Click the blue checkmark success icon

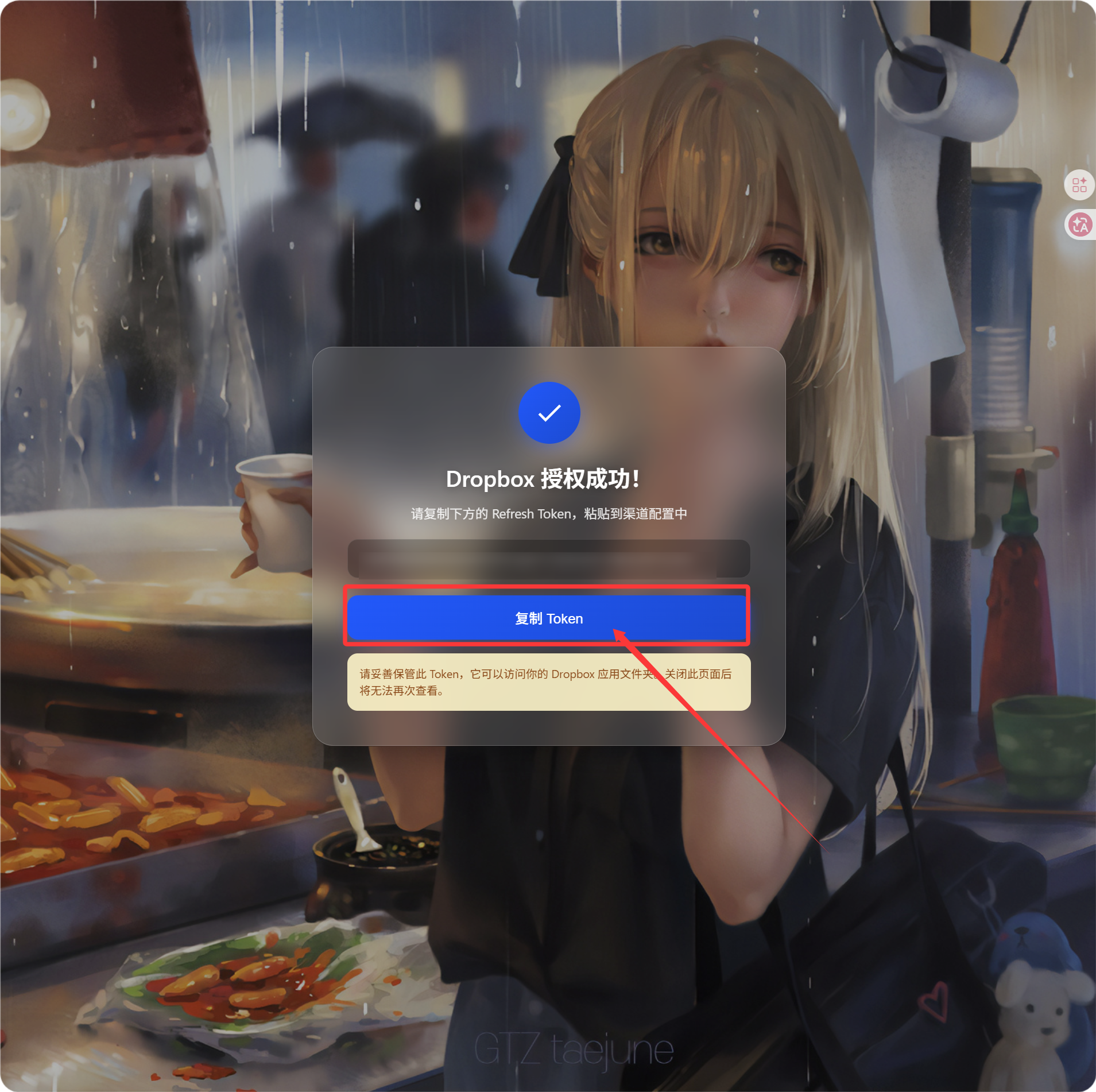(549, 413)
